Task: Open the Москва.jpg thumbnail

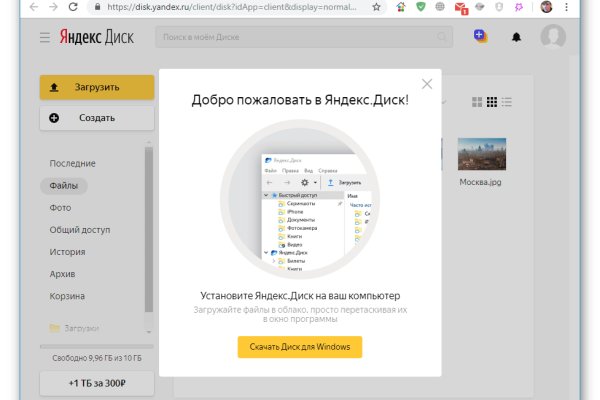Action: (x=482, y=157)
